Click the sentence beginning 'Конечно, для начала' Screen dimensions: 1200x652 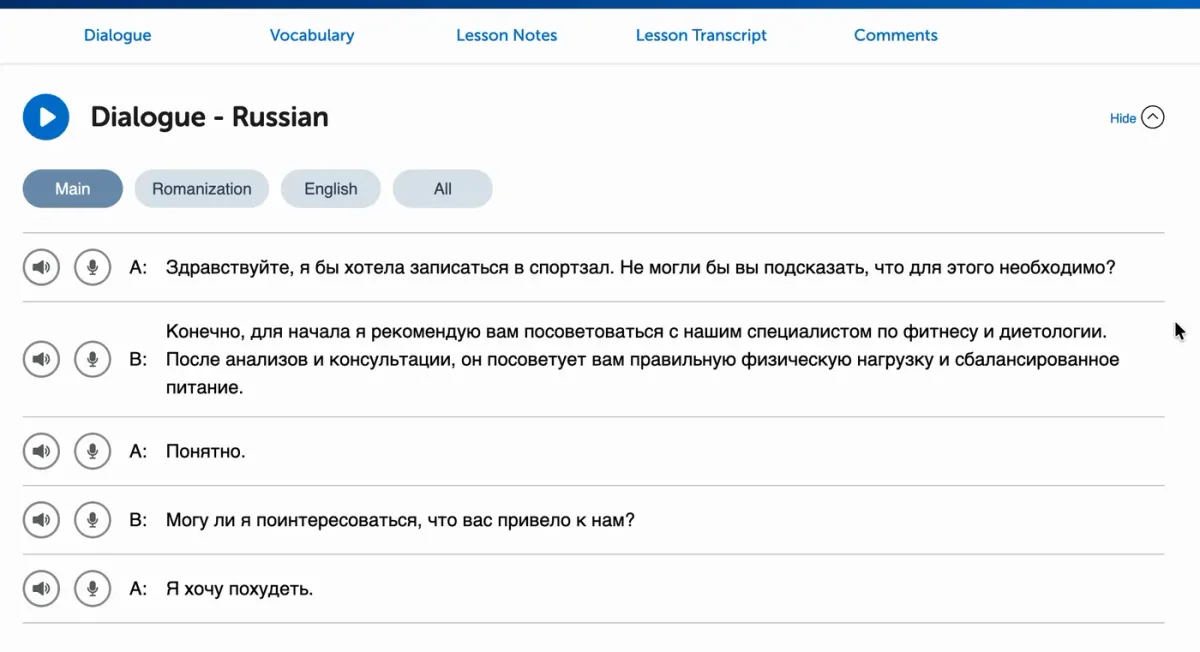tap(643, 359)
